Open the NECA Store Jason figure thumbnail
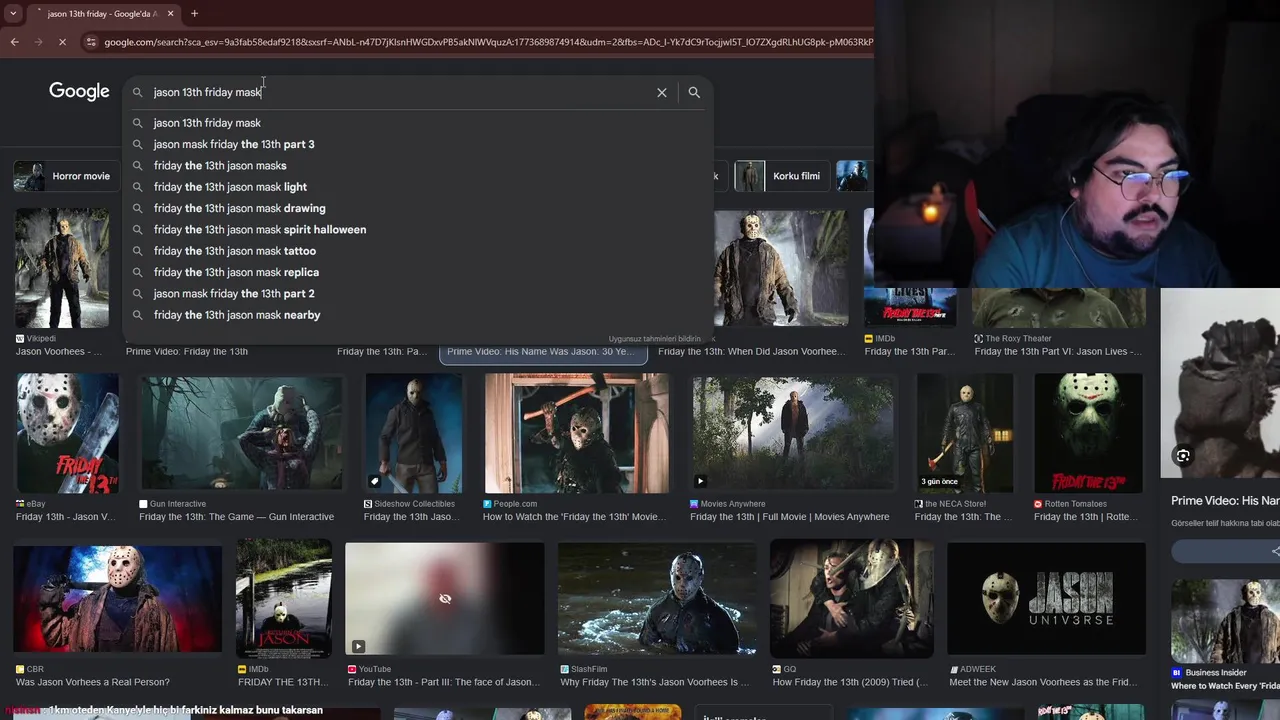The height and width of the screenshot is (720, 1280). [x=965, y=433]
